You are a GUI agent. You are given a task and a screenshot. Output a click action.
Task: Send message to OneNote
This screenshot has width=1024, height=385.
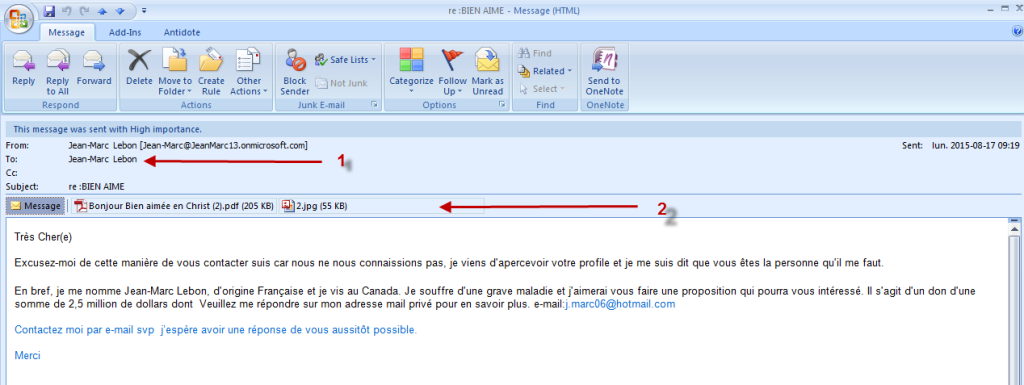604,72
